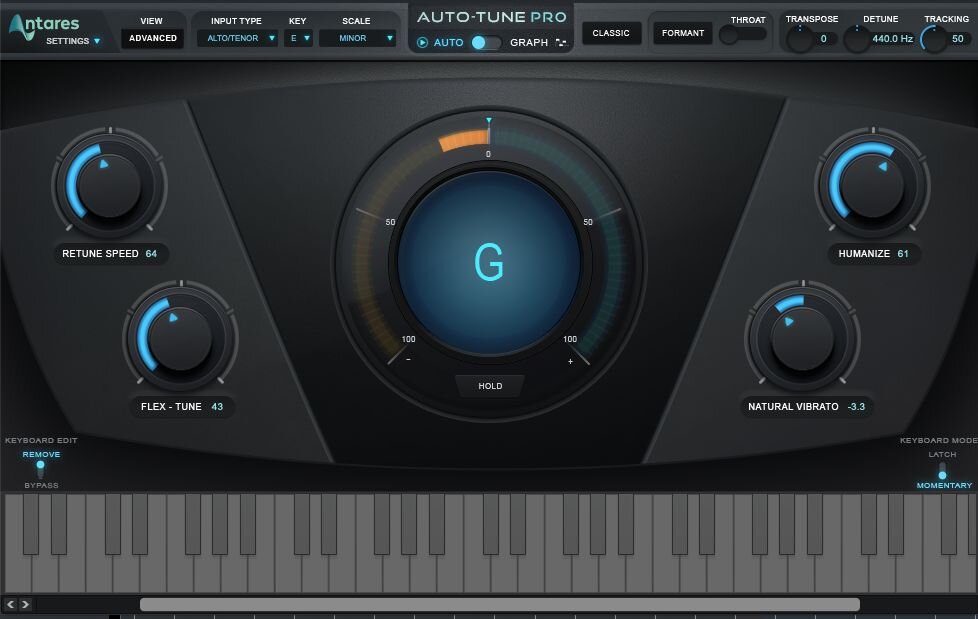Click the Graph mode curve icon
Screen dimensions: 978x619
(561, 42)
